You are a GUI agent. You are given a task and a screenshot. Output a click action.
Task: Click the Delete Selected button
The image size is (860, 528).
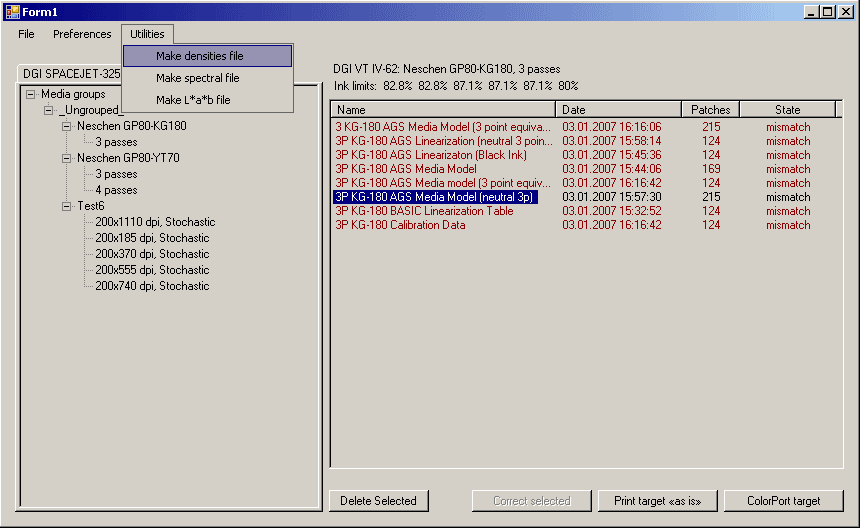click(x=378, y=501)
